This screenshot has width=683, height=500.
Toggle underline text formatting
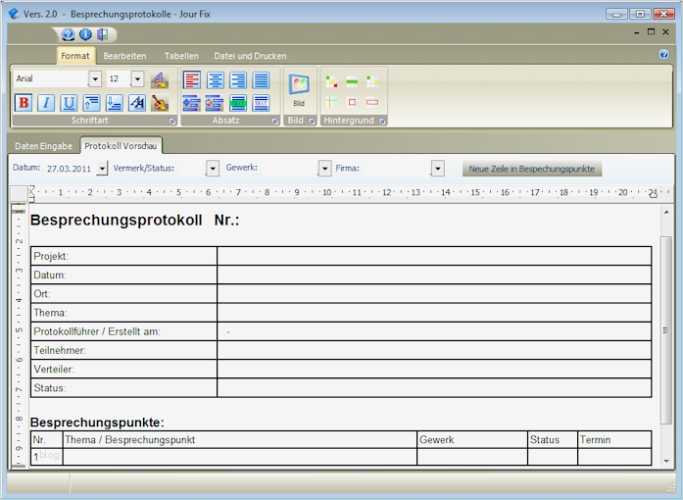[69, 103]
